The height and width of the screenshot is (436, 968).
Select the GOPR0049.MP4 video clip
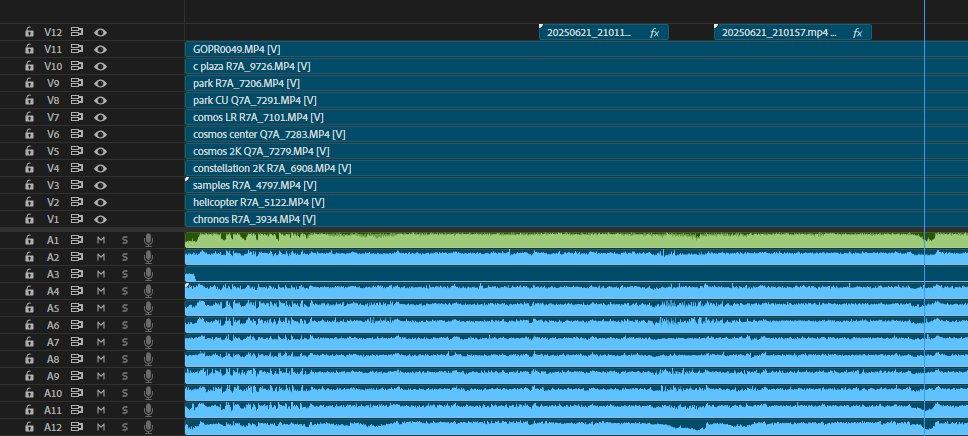pyautogui.click(x=577, y=49)
